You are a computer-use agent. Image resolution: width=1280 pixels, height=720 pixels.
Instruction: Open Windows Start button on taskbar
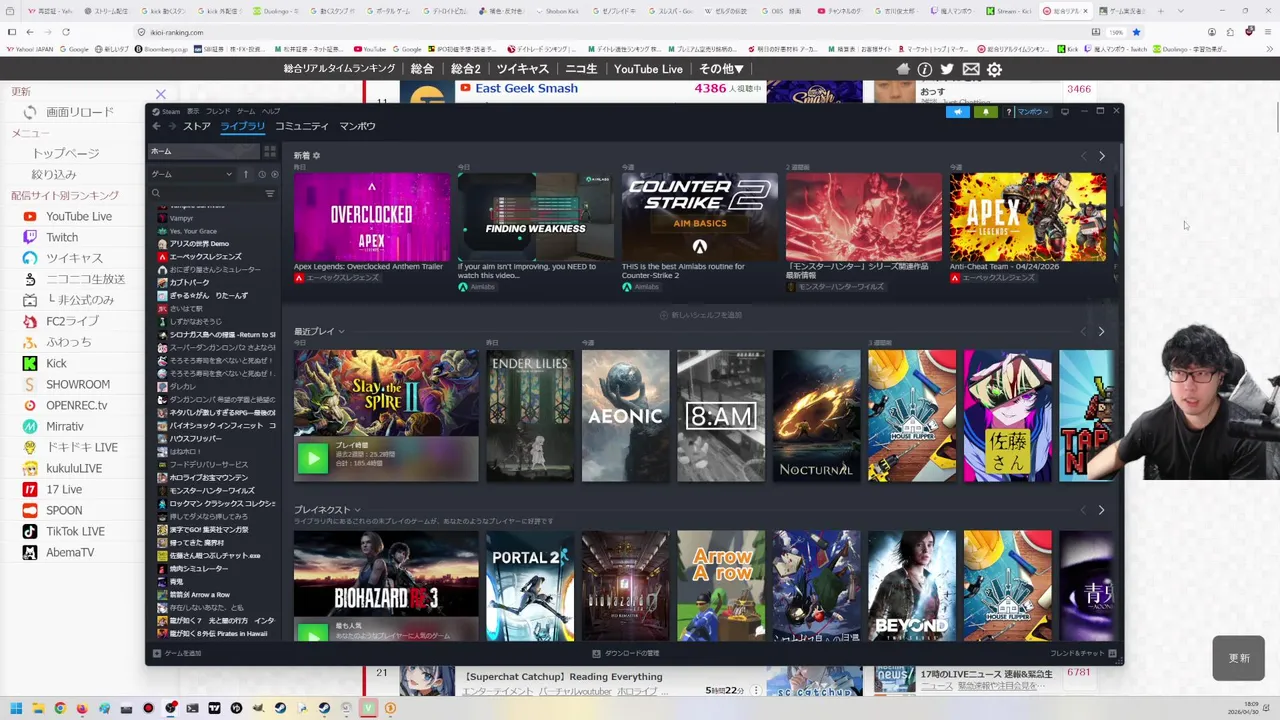click(x=16, y=708)
